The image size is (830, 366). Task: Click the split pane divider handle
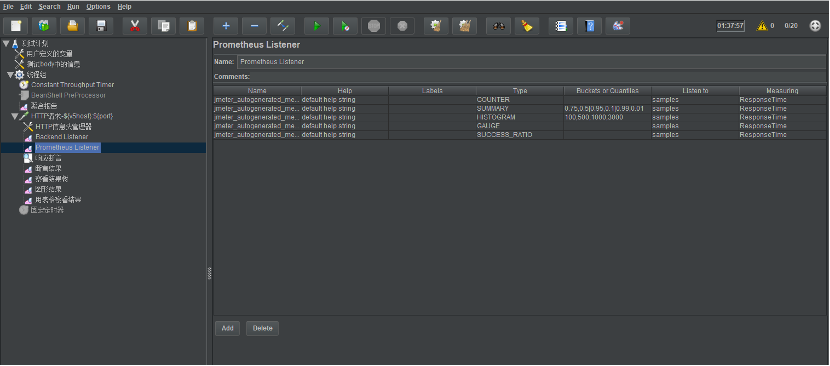tap(210, 273)
